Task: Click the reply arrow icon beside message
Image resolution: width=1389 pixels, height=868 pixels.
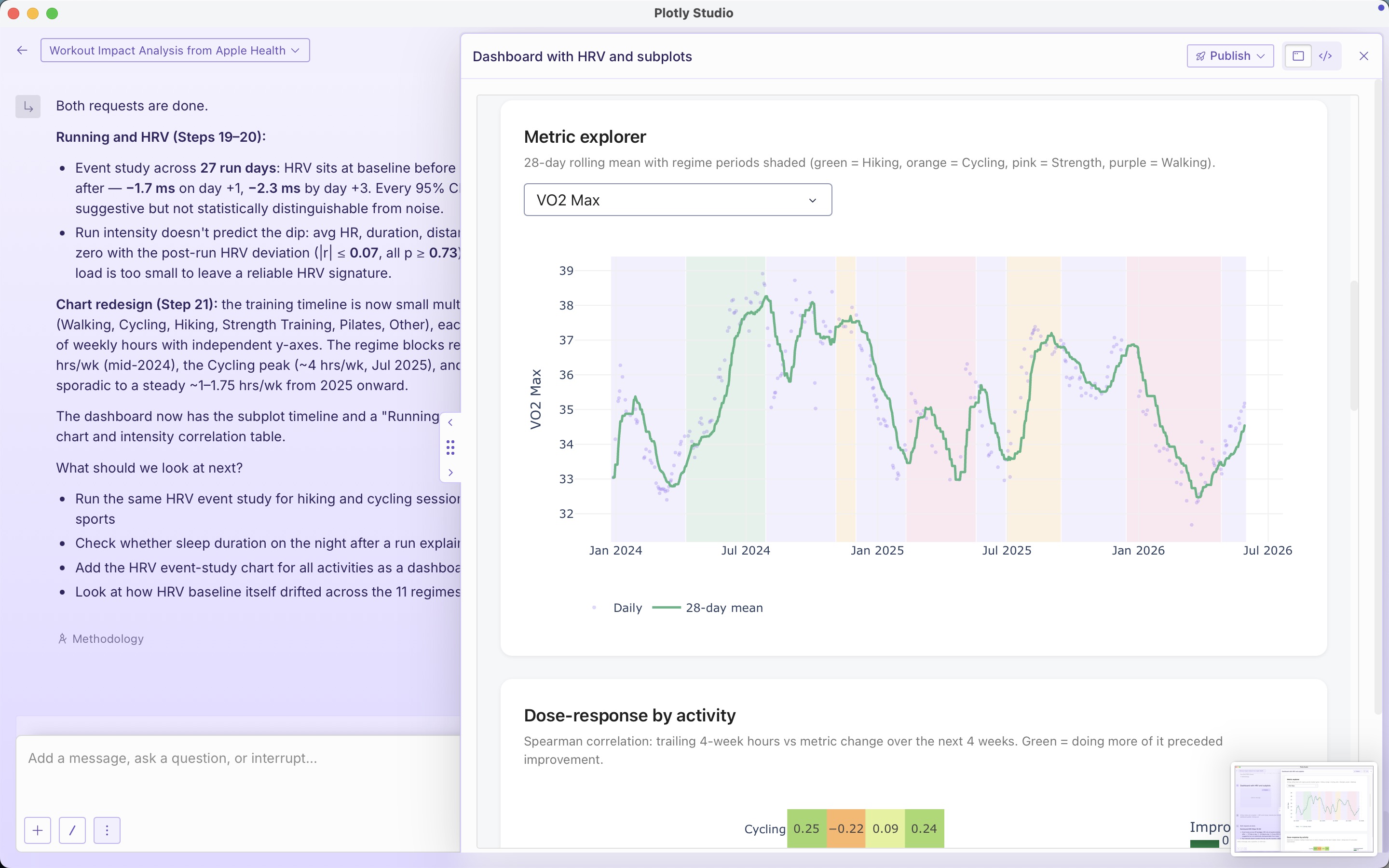Action: [28, 106]
